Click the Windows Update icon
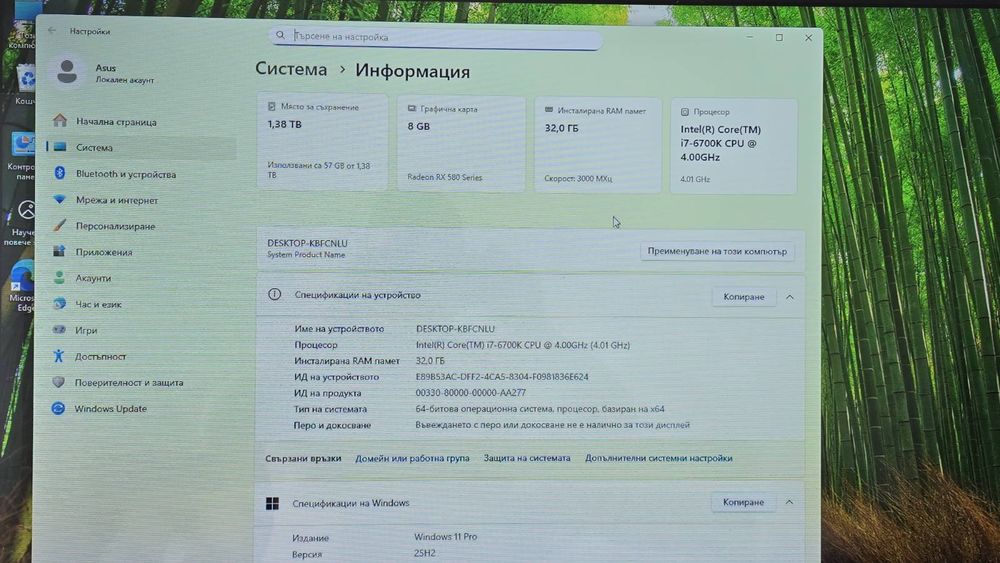The image size is (1000, 563). tap(58, 408)
